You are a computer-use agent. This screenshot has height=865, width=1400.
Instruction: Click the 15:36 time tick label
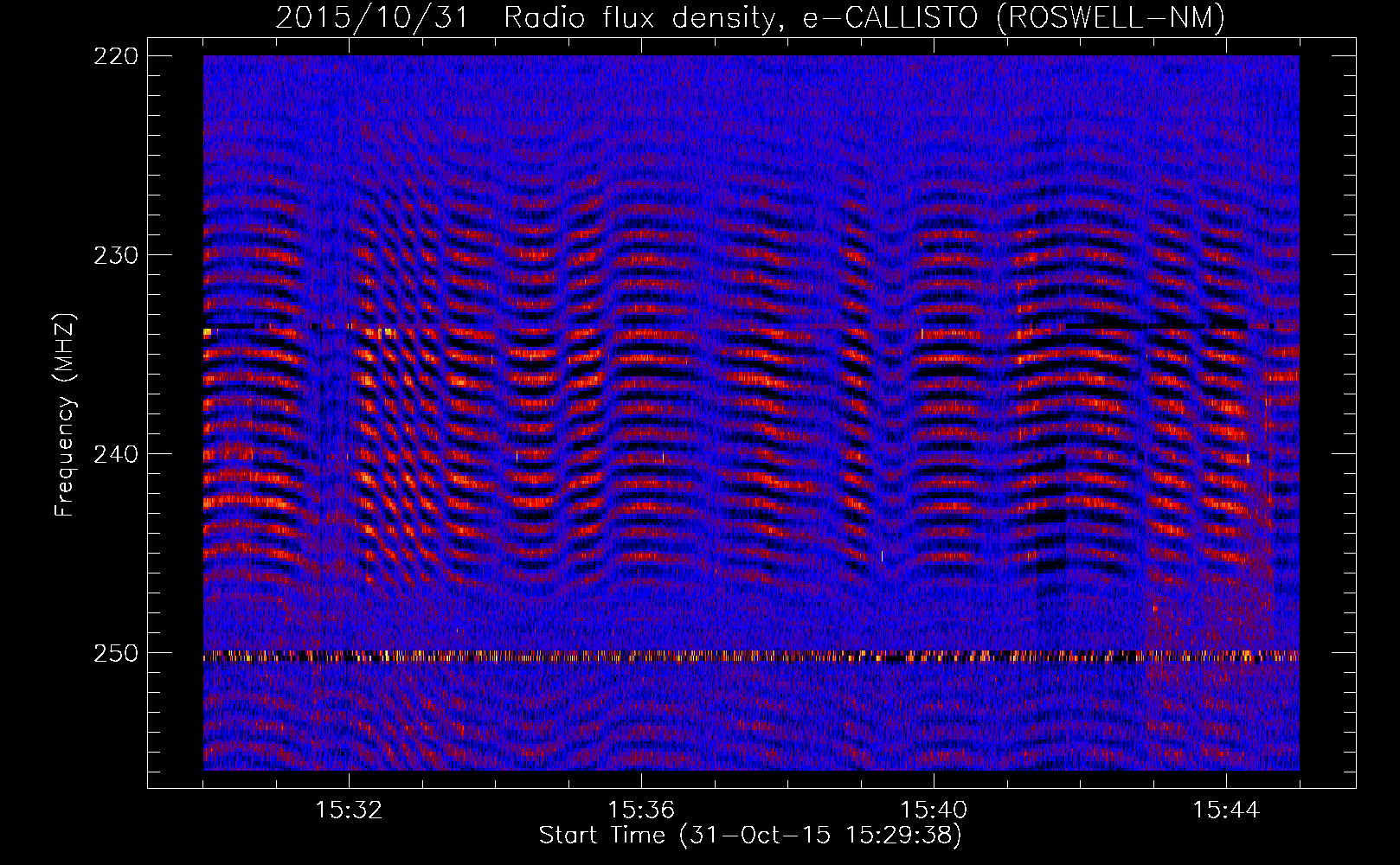pyautogui.click(x=641, y=811)
